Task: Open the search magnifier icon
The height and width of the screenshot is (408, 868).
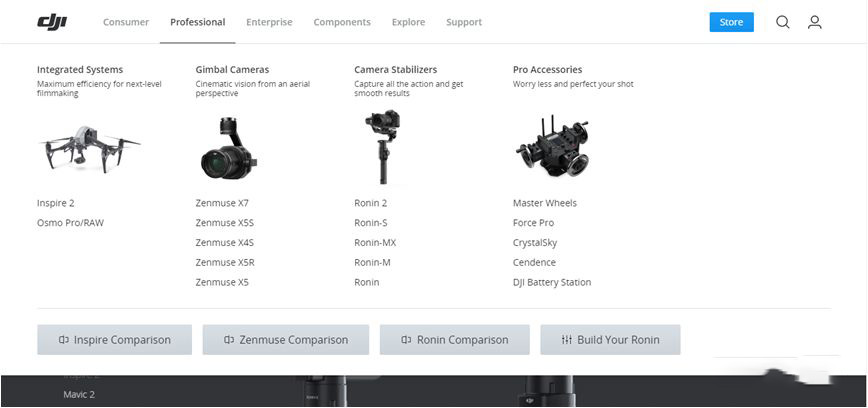Action: [x=782, y=22]
